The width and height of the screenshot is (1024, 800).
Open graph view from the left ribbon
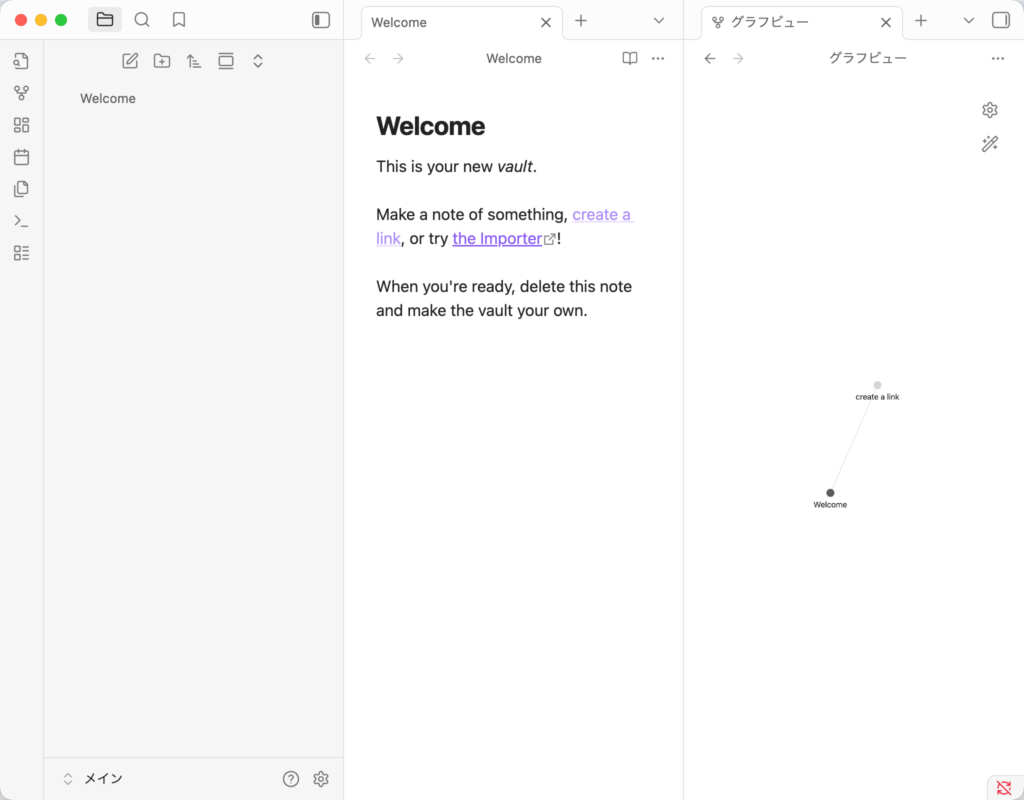(21, 93)
